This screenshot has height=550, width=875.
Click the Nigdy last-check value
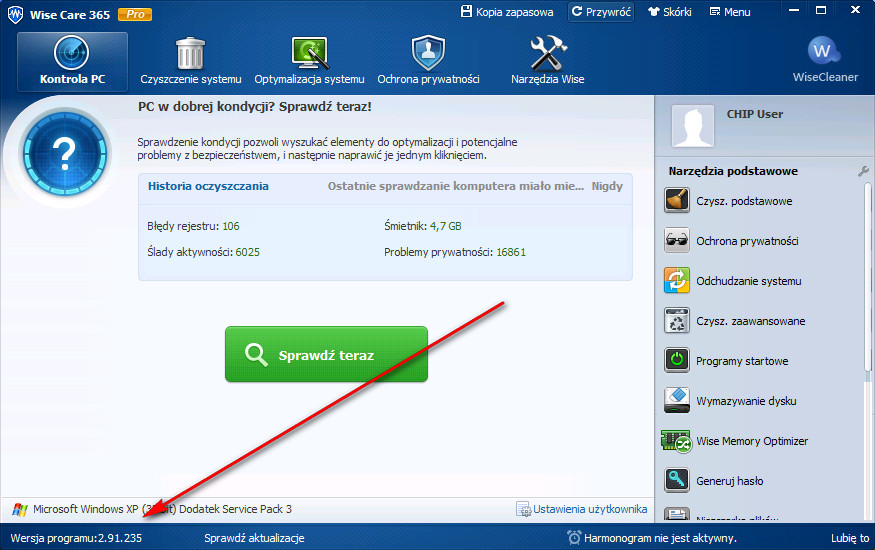607,186
